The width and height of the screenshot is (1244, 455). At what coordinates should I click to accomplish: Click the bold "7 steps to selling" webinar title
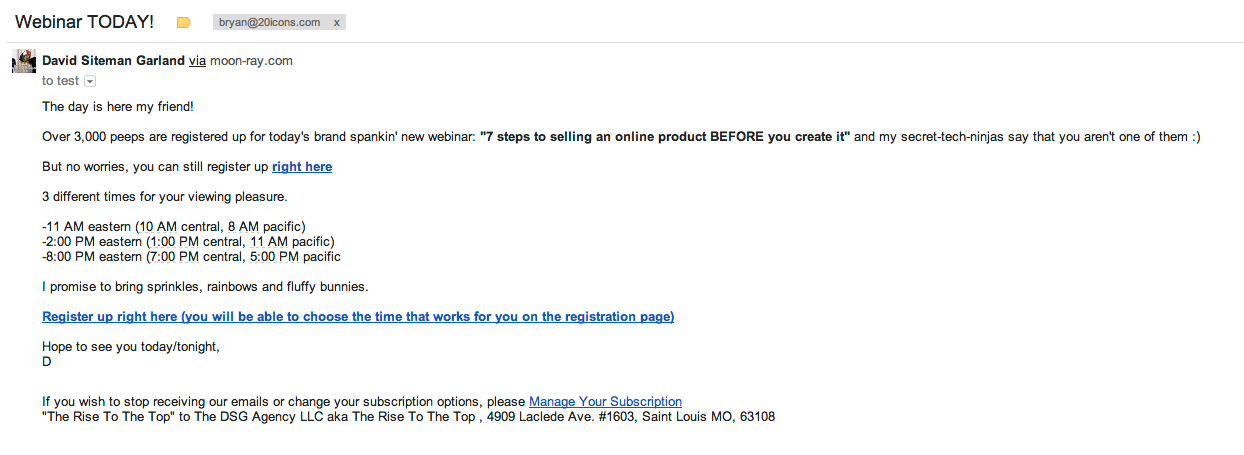pyautogui.click(x=665, y=137)
